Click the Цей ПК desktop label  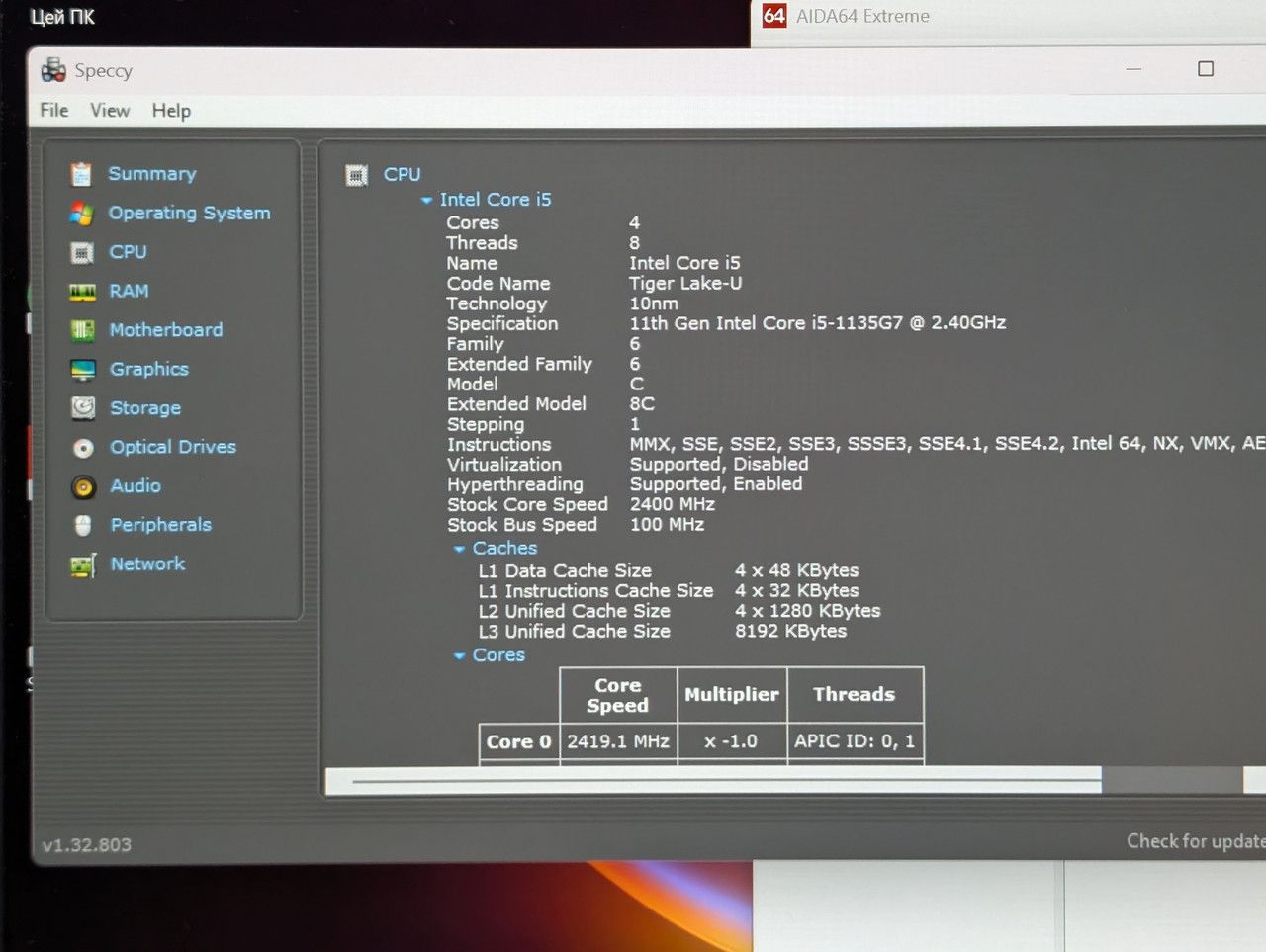62,17
